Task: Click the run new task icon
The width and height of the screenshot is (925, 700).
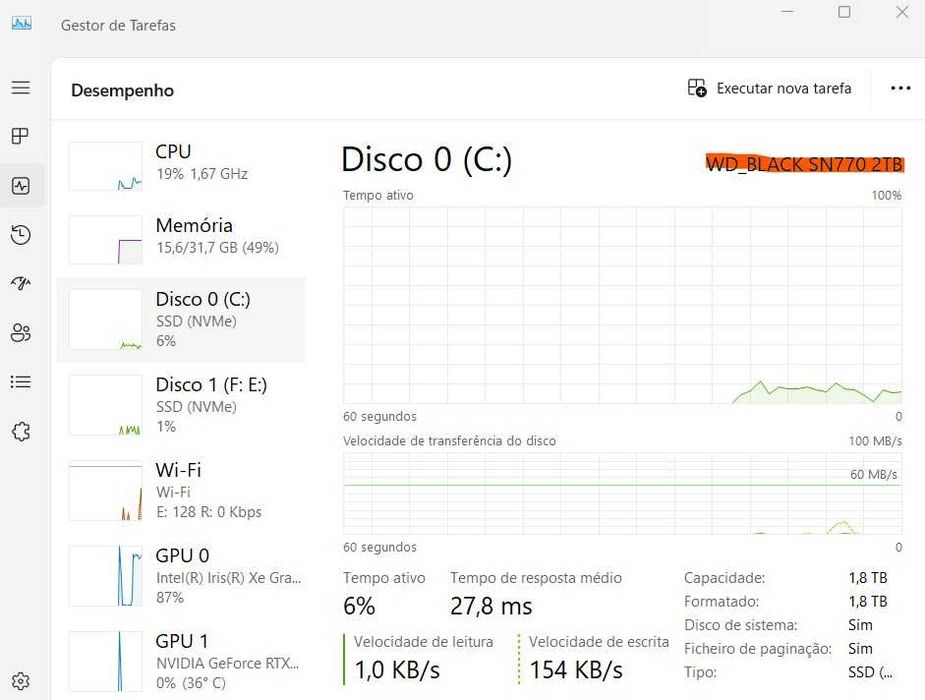Action: pyautogui.click(x=697, y=88)
